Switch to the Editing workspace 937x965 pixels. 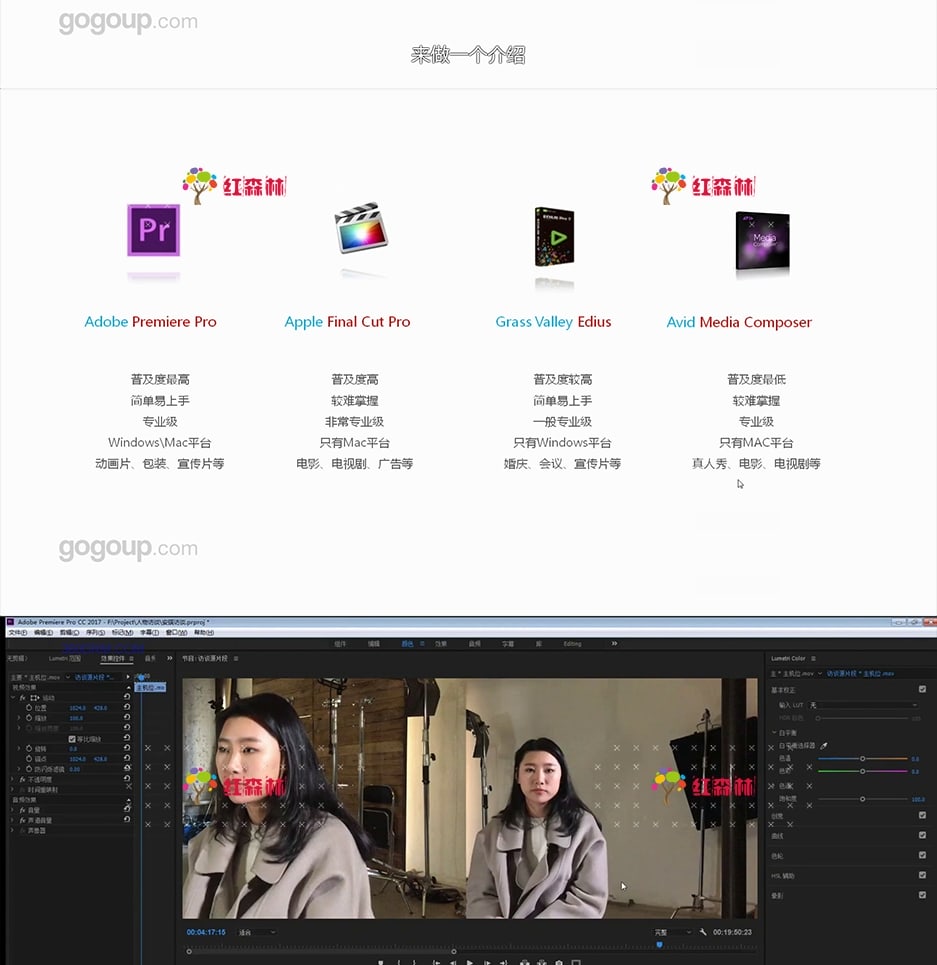572,644
